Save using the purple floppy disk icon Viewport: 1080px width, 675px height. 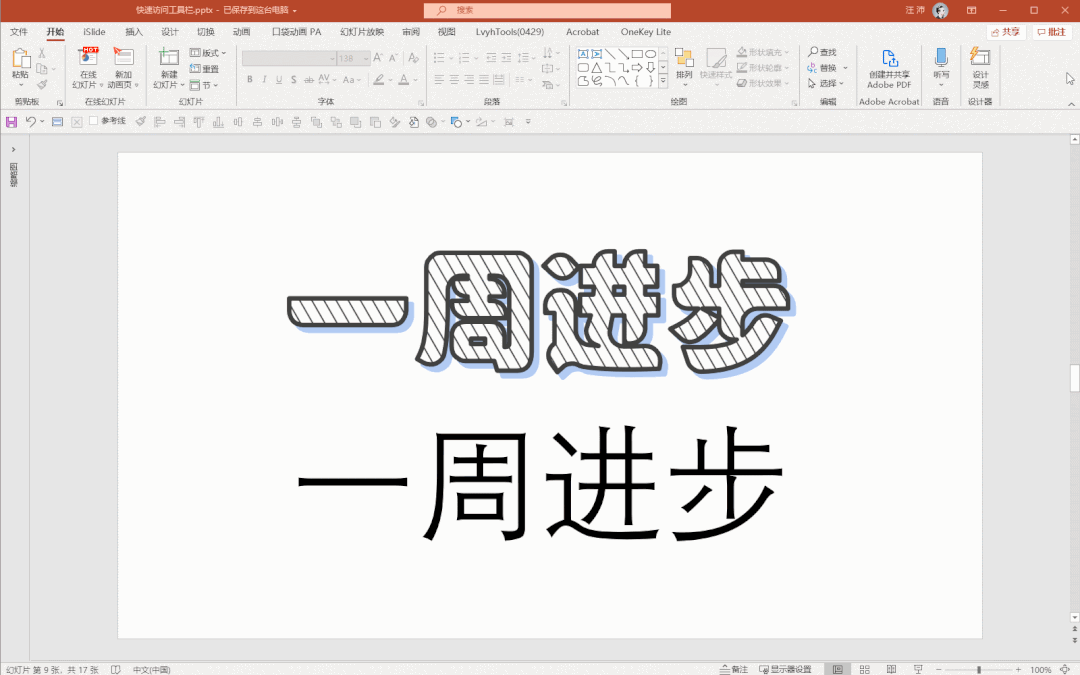pos(11,122)
